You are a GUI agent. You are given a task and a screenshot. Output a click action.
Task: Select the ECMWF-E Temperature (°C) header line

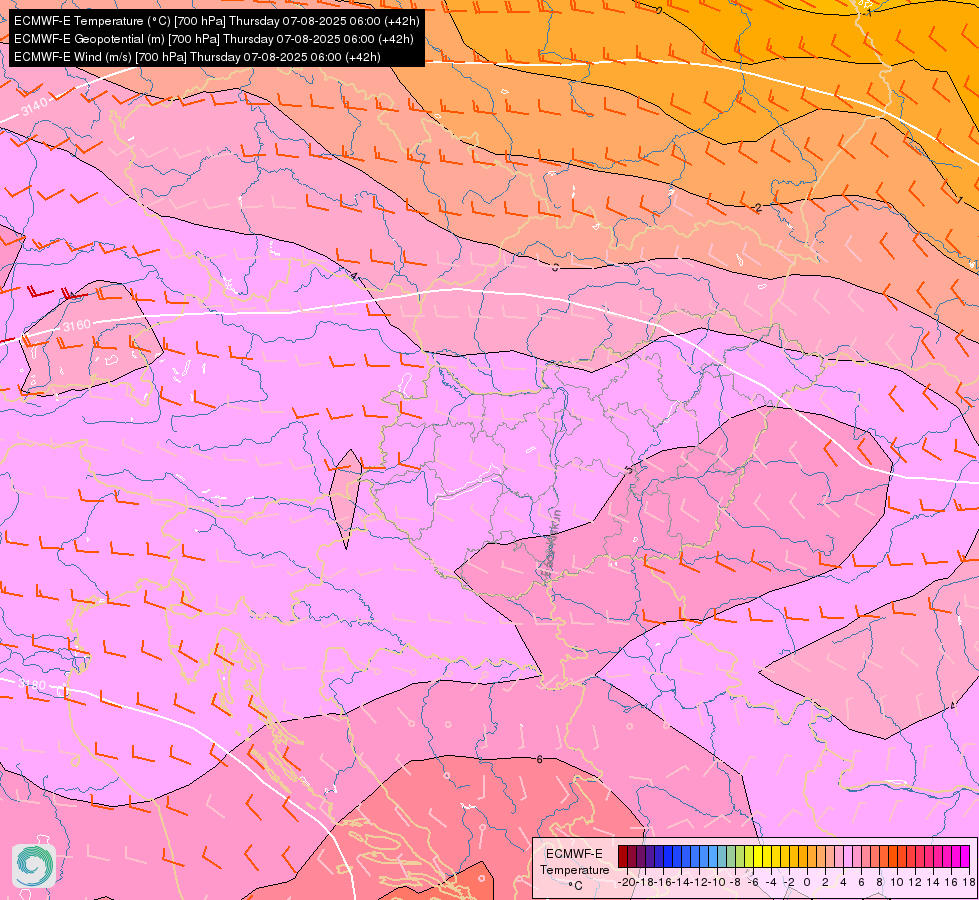(217, 21)
